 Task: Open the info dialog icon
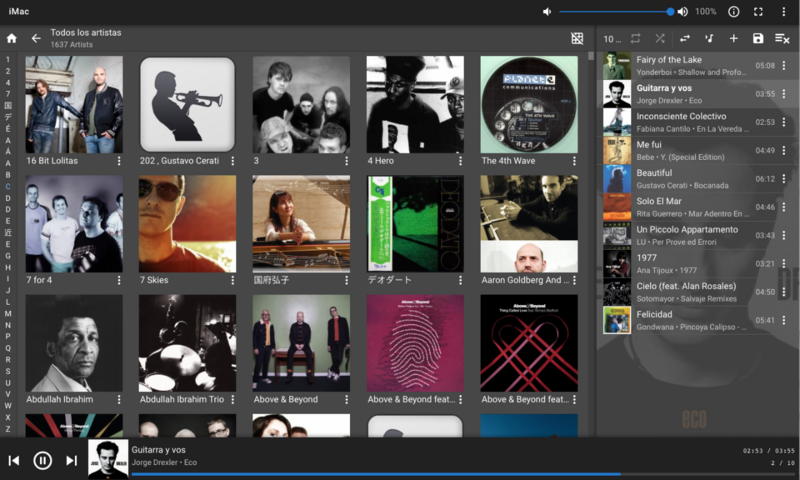[733, 12]
